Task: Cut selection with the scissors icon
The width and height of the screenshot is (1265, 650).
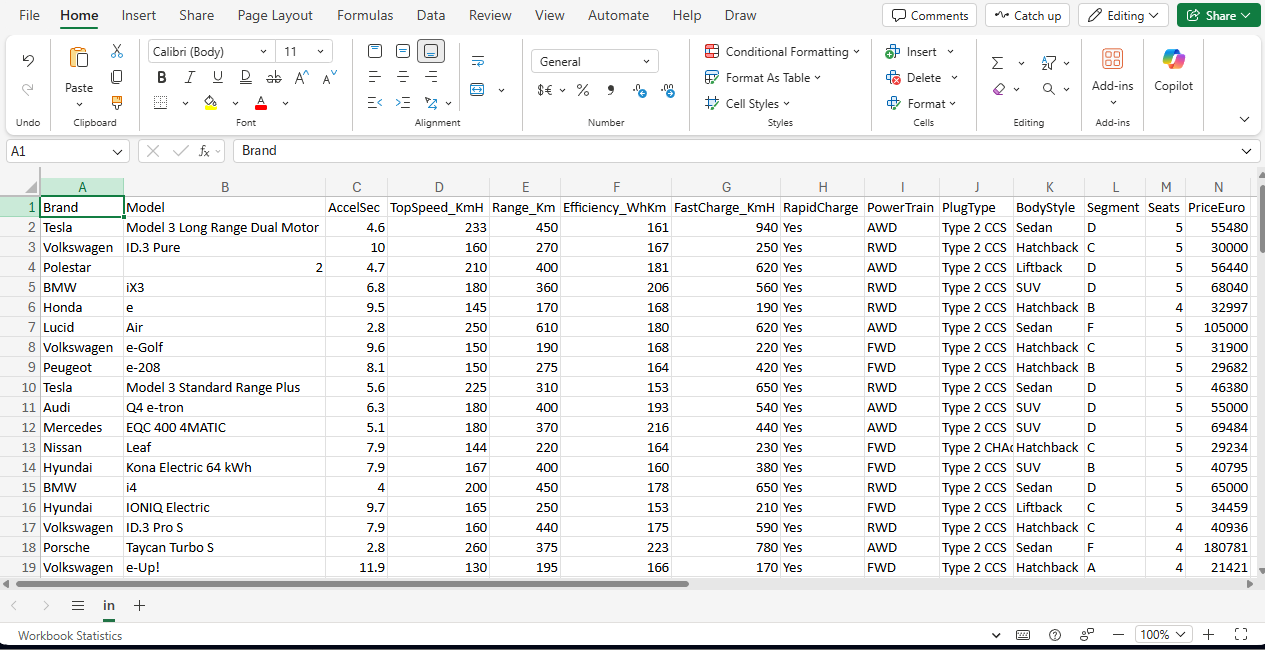Action: [x=117, y=51]
